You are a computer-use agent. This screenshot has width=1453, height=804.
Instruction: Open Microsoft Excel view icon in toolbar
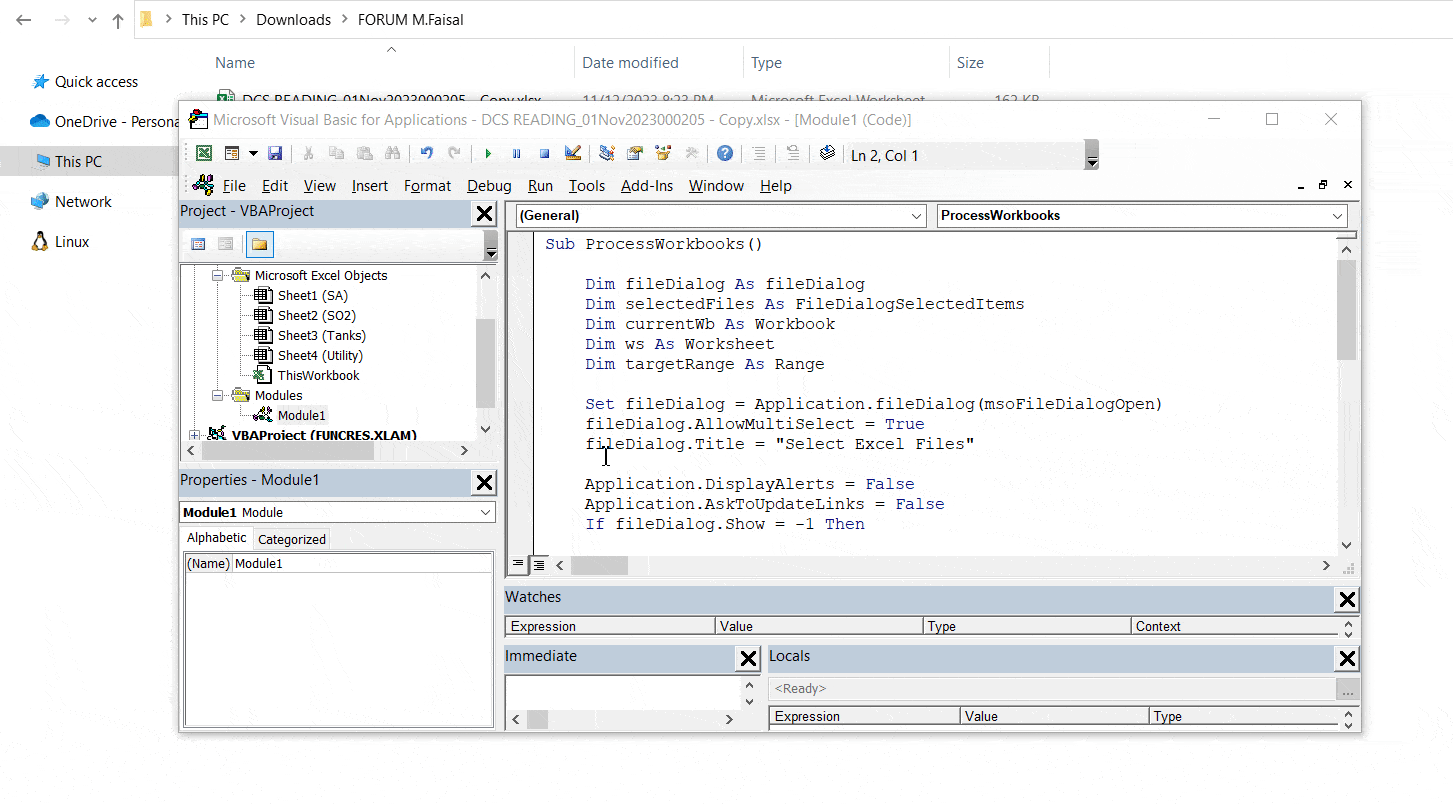pyautogui.click(x=204, y=154)
